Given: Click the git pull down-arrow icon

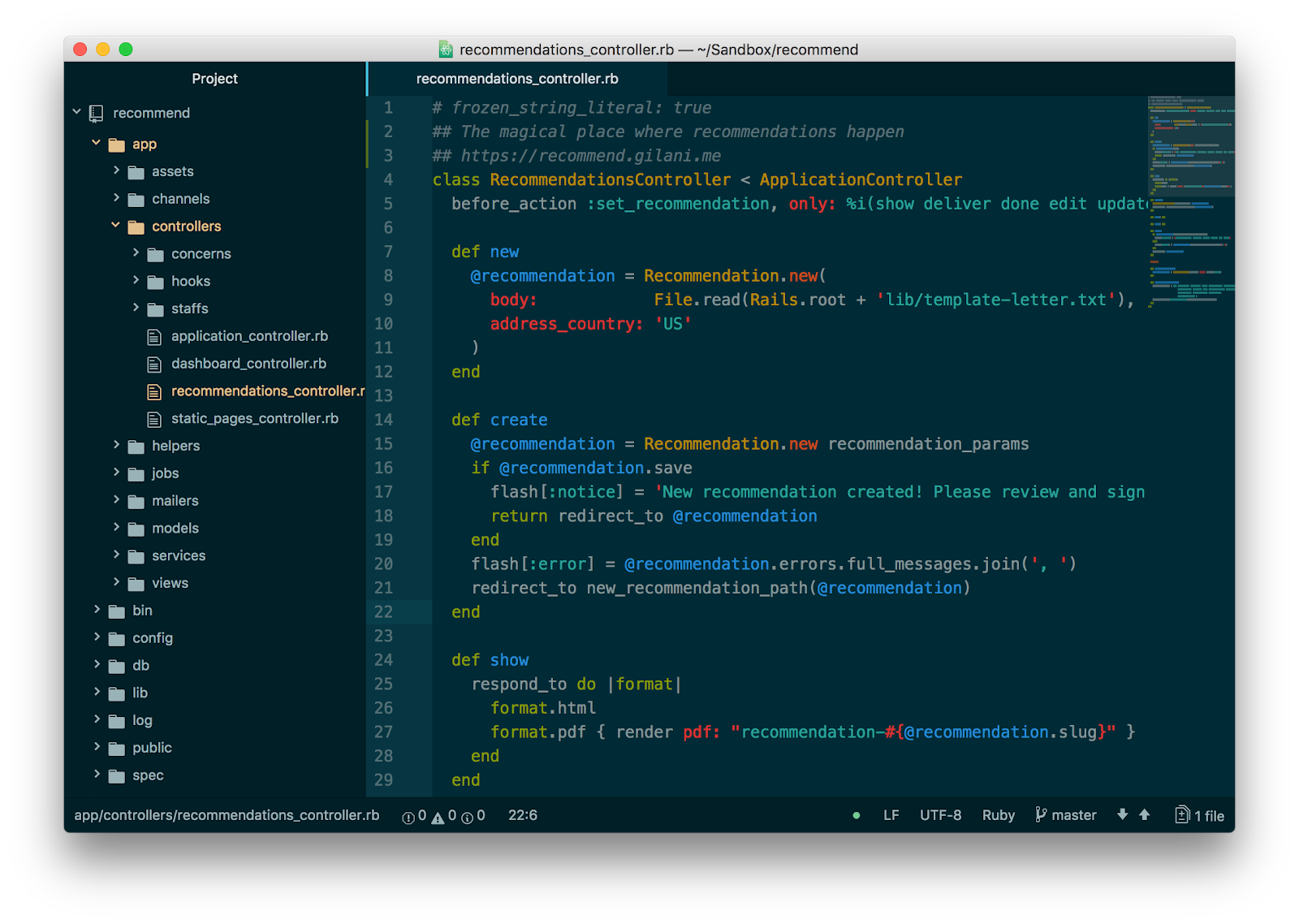Looking at the screenshot, I should [x=1122, y=814].
